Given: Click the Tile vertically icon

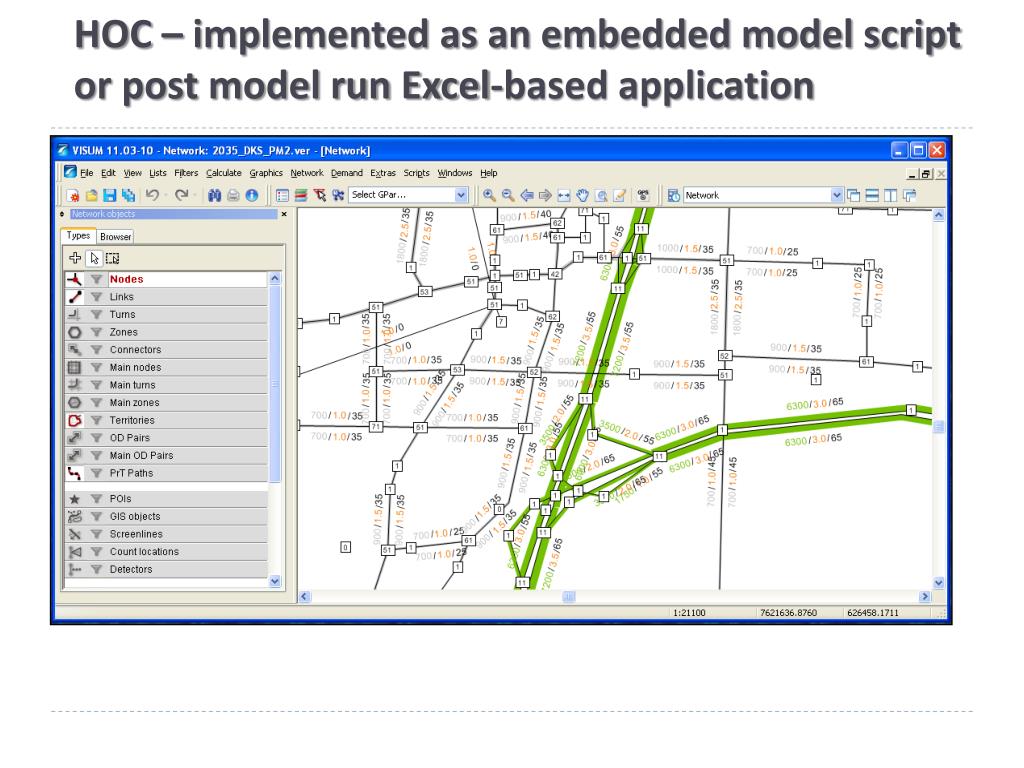Looking at the screenshot, I should click(x=890, y=195).
